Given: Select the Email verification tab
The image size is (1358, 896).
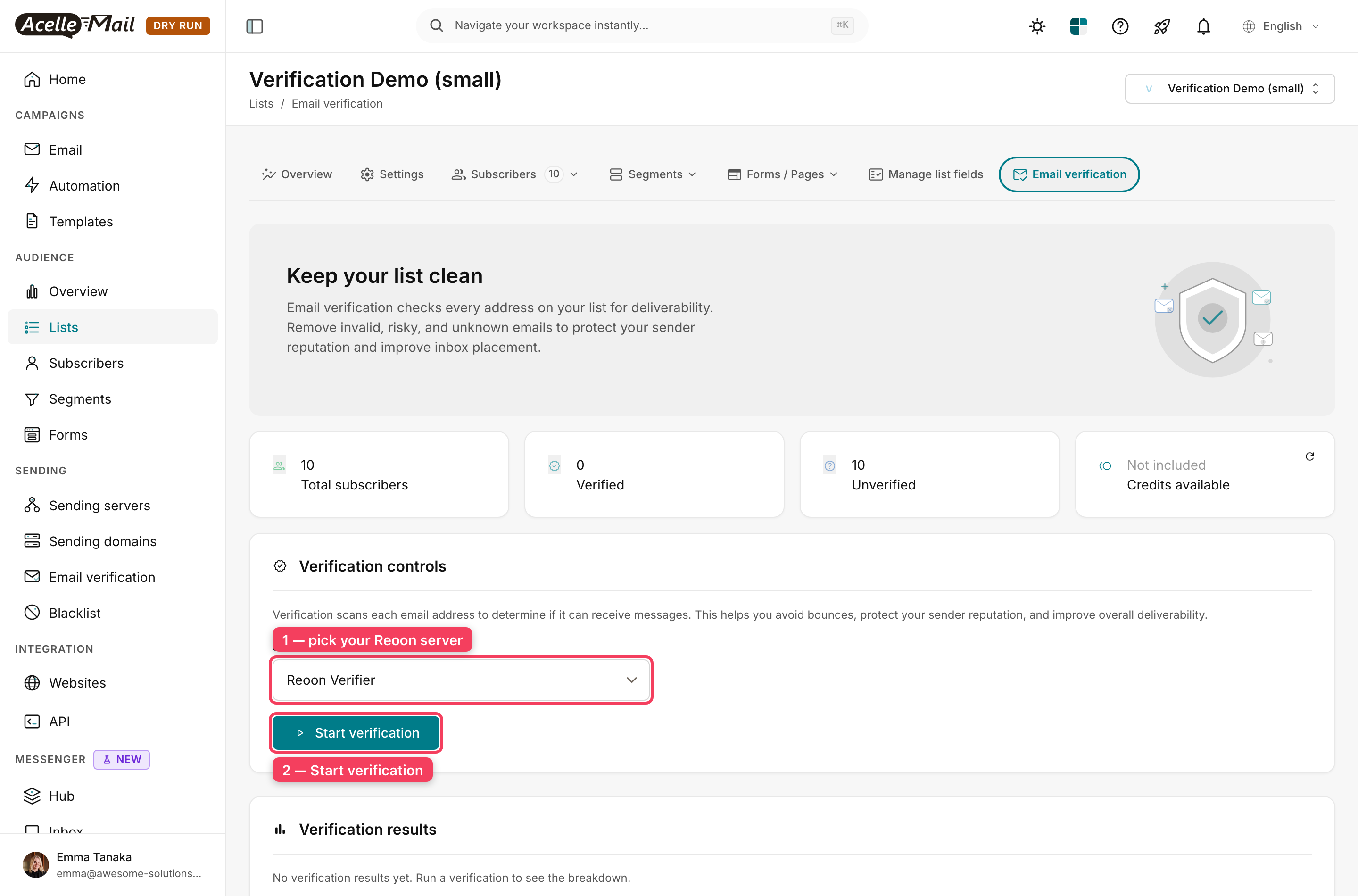Looking at the screenshot, I should click(1069, 174).
